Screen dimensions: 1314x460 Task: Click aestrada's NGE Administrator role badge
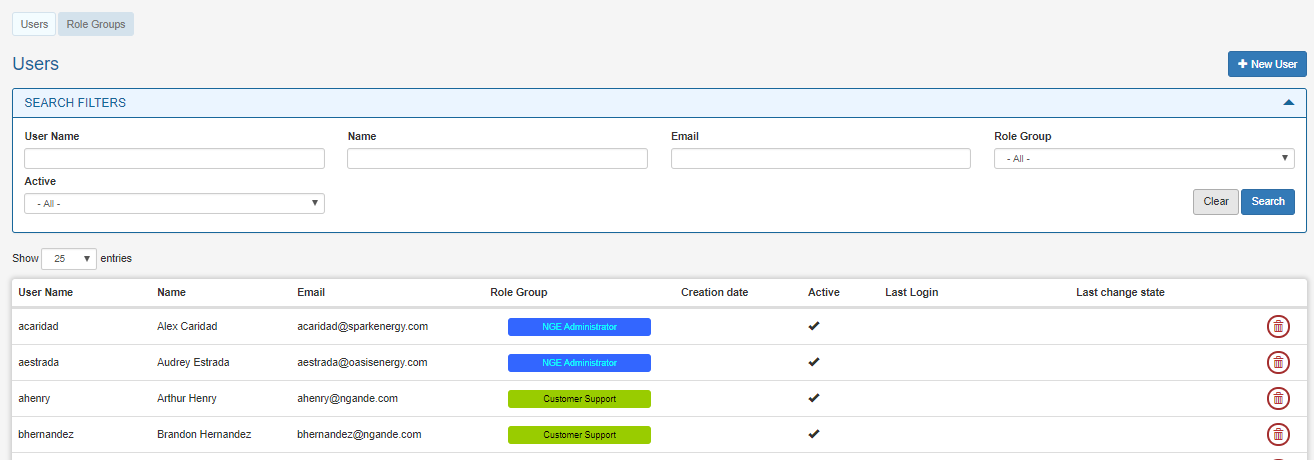[x=579, y=363]
